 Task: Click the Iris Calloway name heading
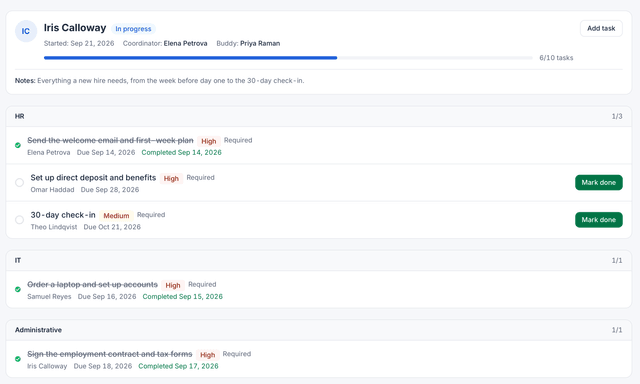75,28
